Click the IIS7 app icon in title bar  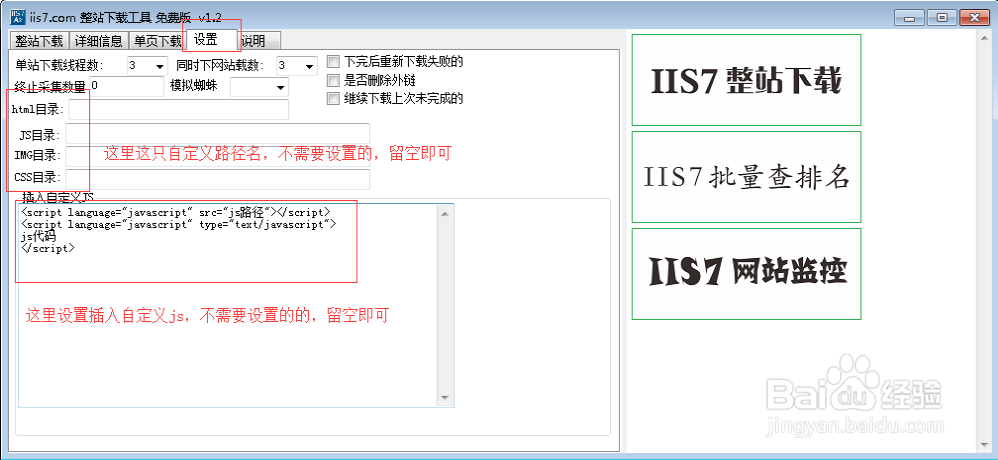click(18, 15)
